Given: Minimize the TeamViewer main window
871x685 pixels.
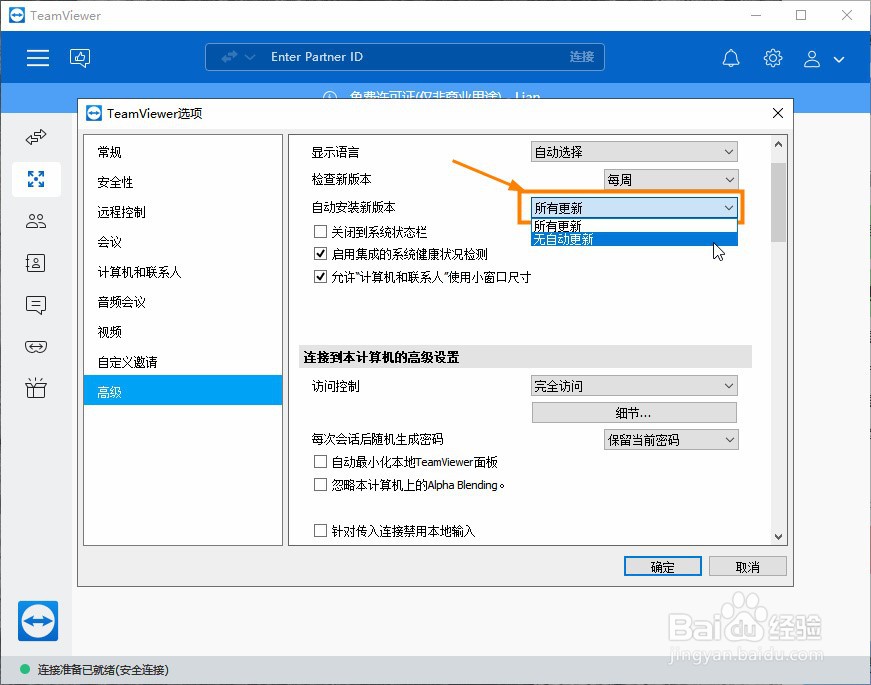Looking at the screenshot, I should pyautogui.click(x=755, y=15).
